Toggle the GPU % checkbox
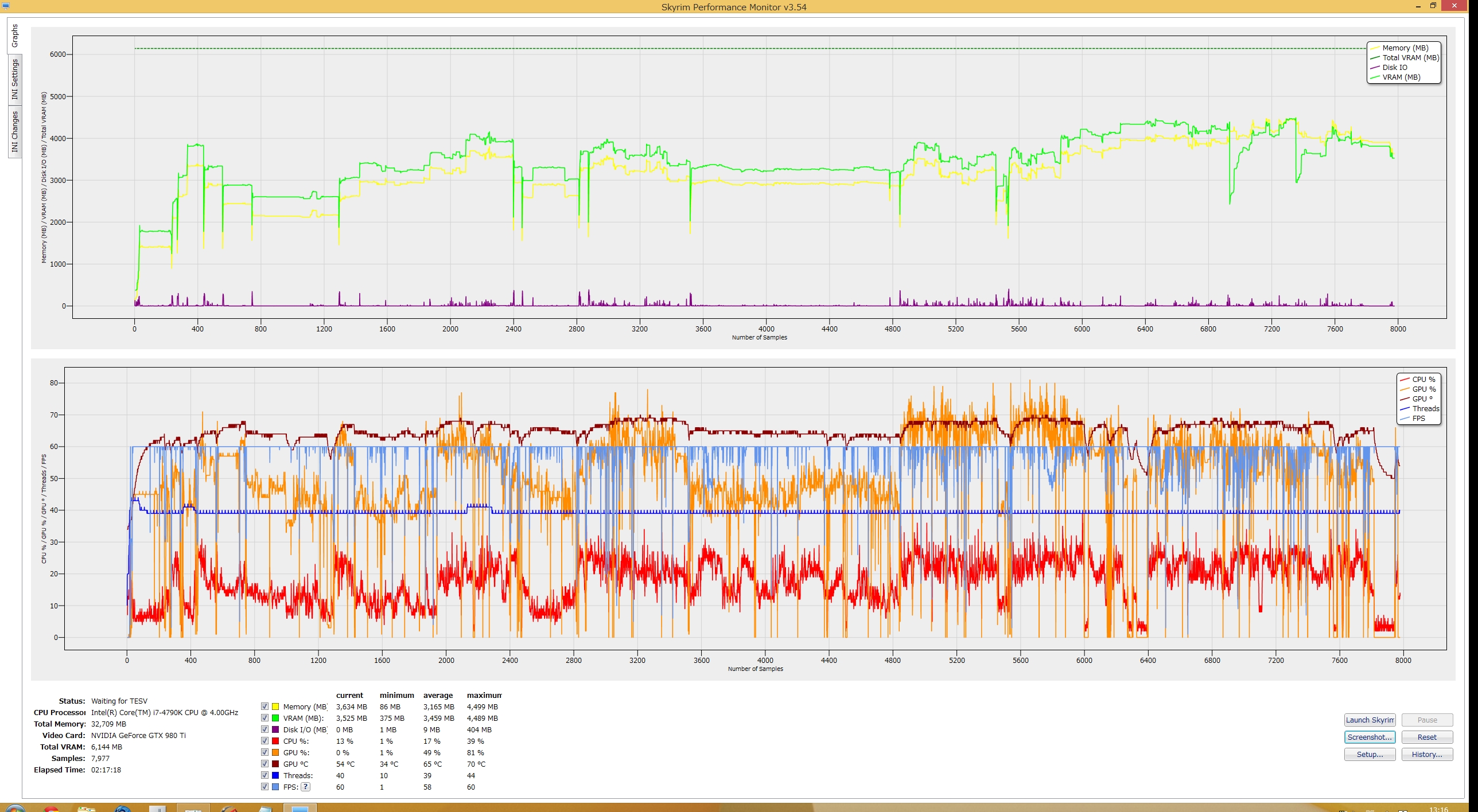Viewport: 1478px width, 812px height. tap(265, 752)
